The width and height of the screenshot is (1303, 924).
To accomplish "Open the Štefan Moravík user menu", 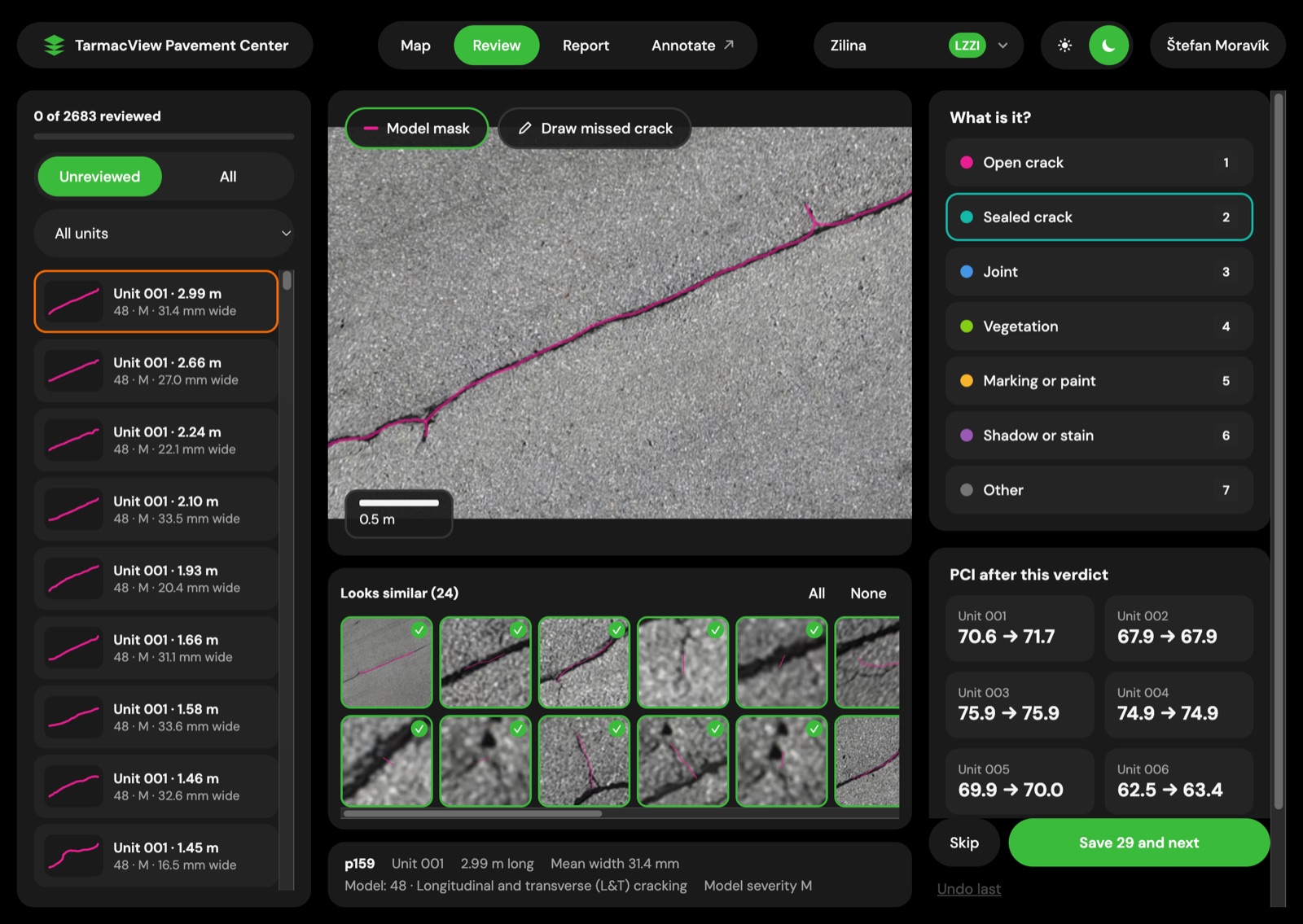I will coord(1217,46).
